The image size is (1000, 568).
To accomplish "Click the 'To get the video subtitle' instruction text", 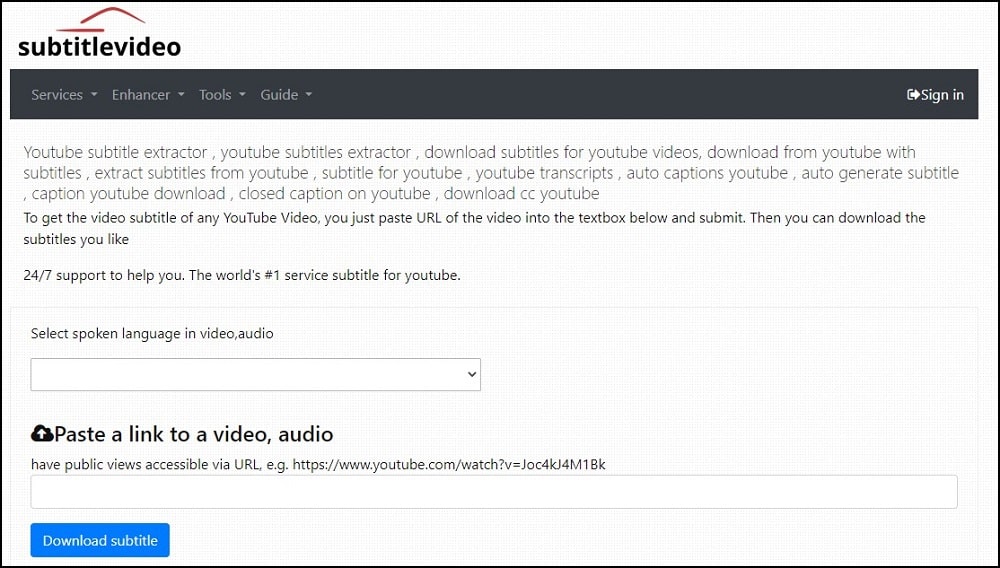I will coord(474,228).
